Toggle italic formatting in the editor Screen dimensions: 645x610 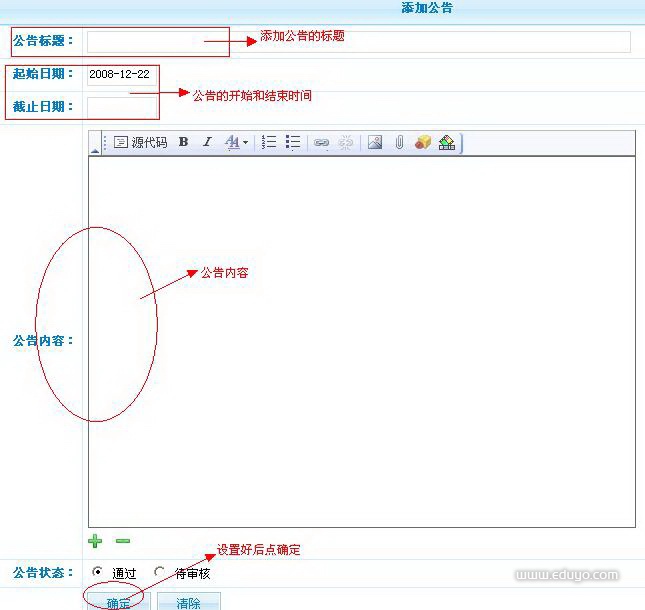207,143
